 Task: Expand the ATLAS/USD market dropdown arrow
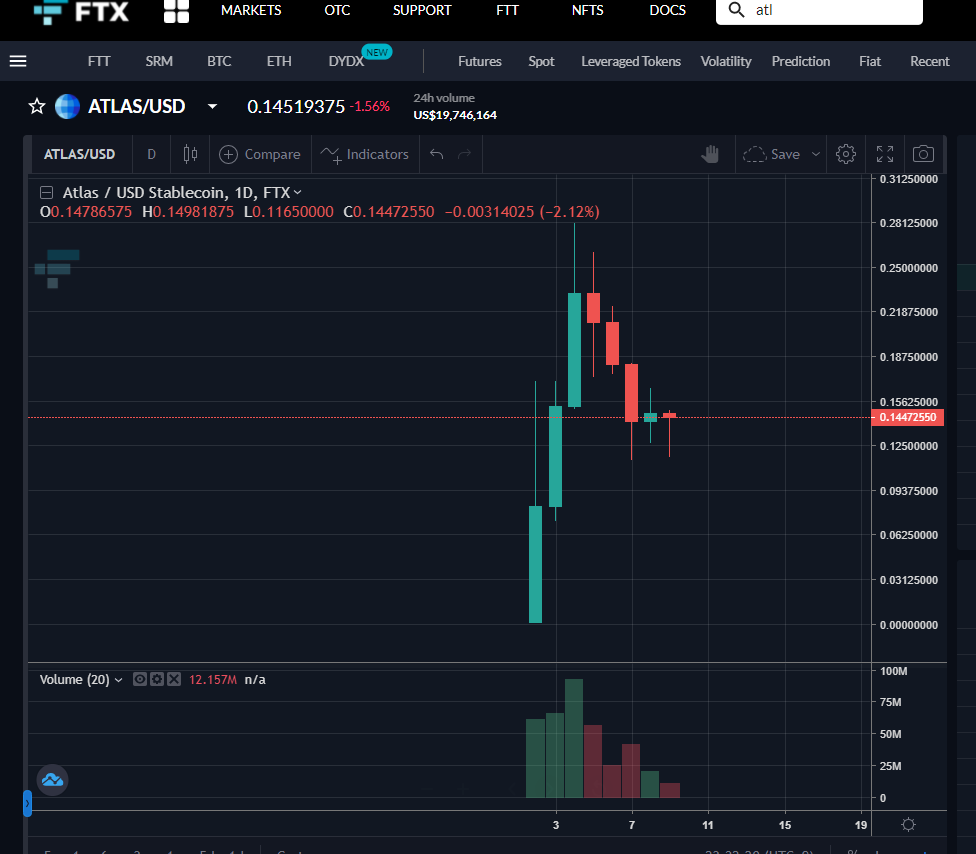212,106
